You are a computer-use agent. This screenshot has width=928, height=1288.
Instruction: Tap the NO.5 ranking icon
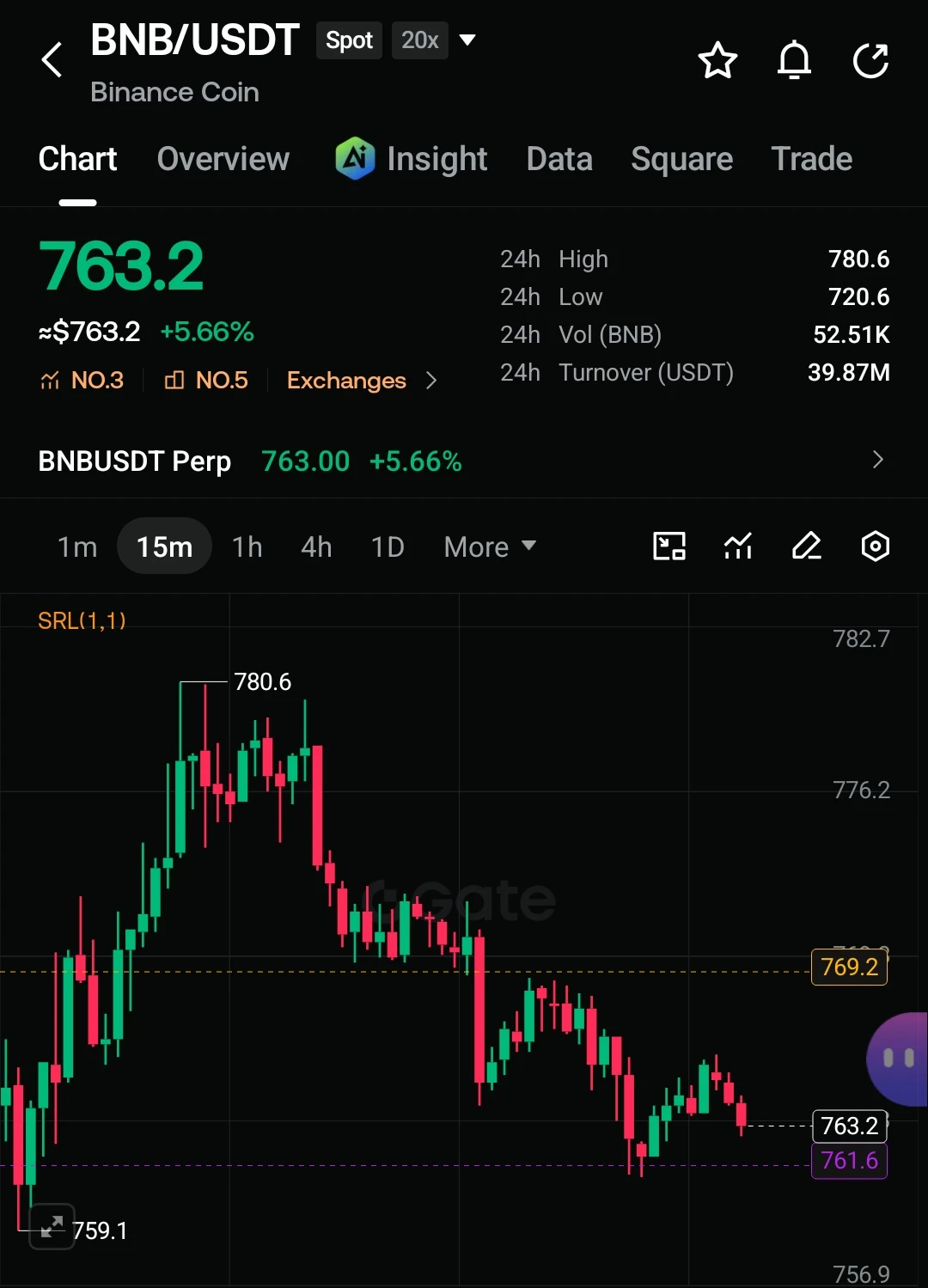click(174, 380)
